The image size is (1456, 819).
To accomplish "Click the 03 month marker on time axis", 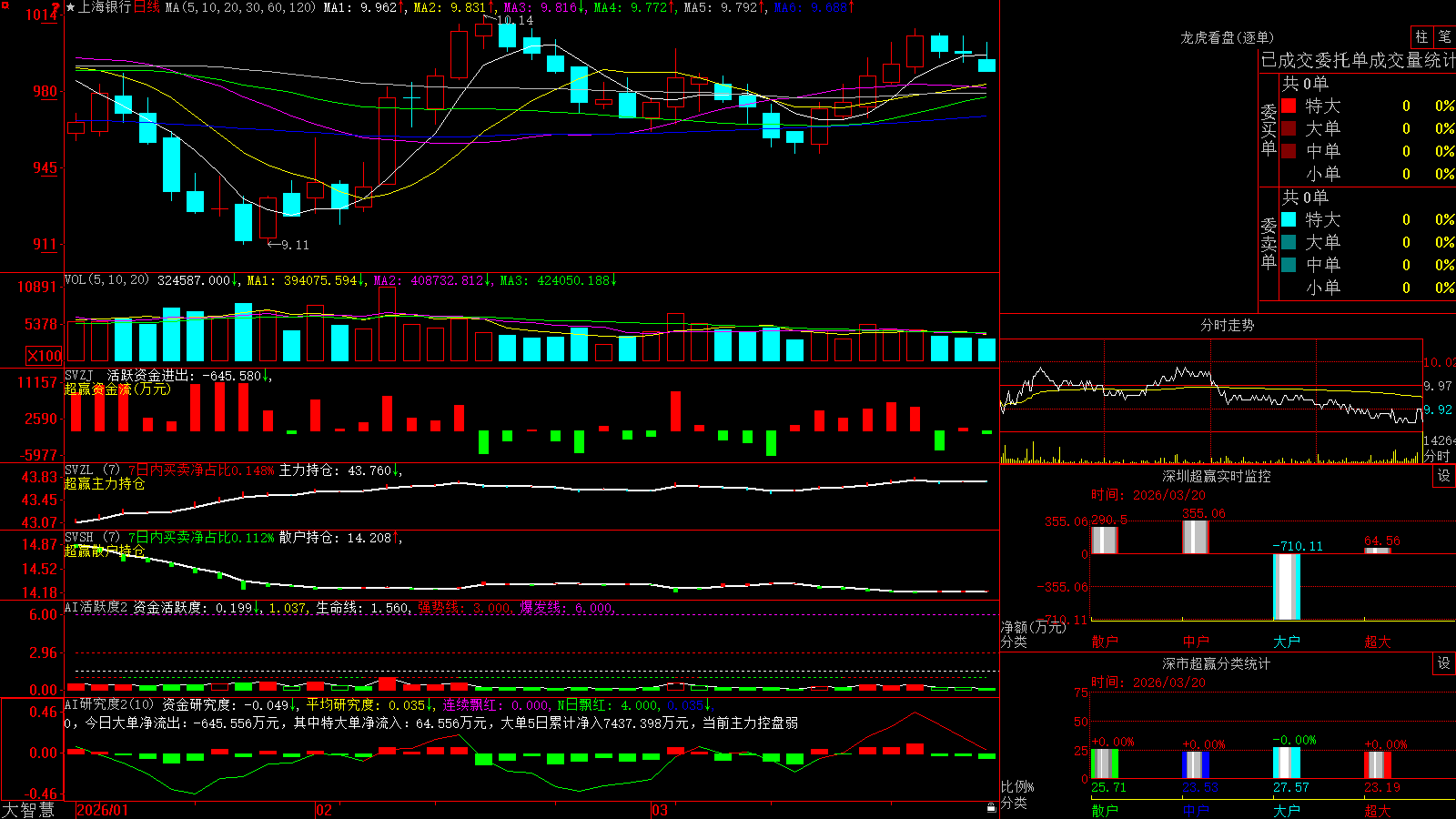I will pyautogui.click(x=660, y=810).
